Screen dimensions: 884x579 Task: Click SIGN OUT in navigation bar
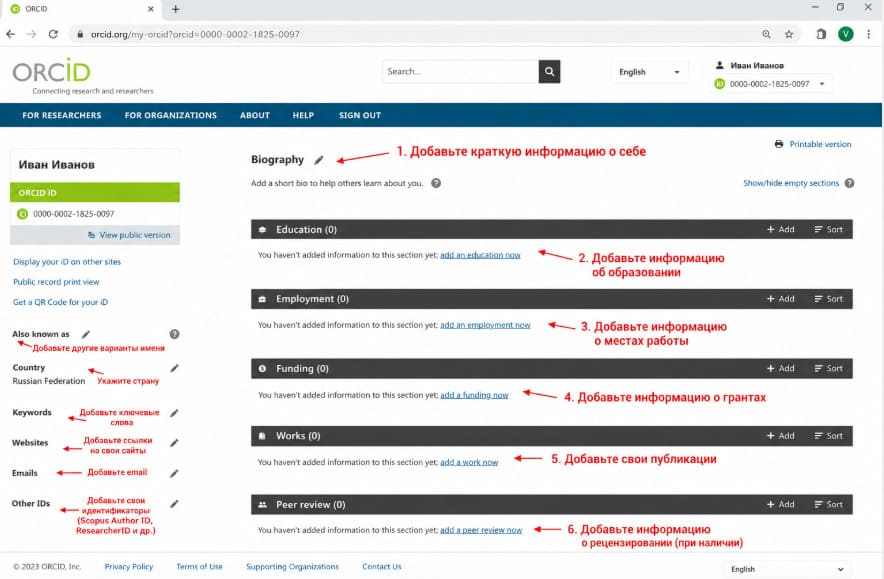pos(360,116)
